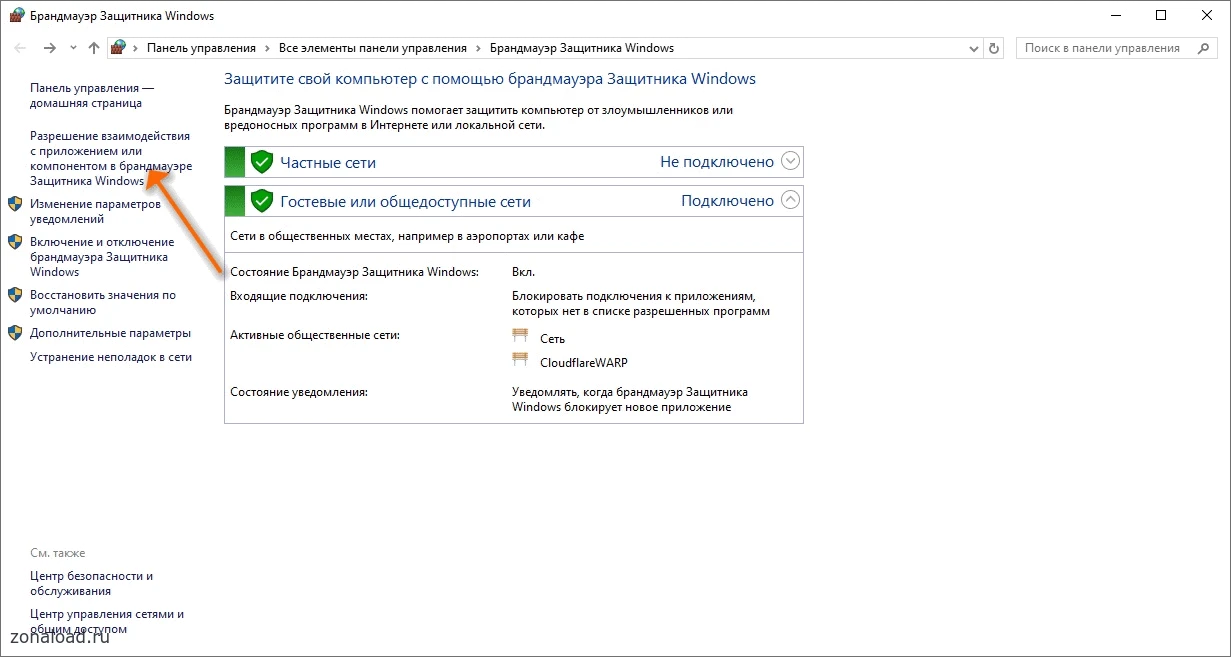Click 'Панель управления' breadcrumb
The width and height of the screenshot is (1231, 657).
(201, 48)
